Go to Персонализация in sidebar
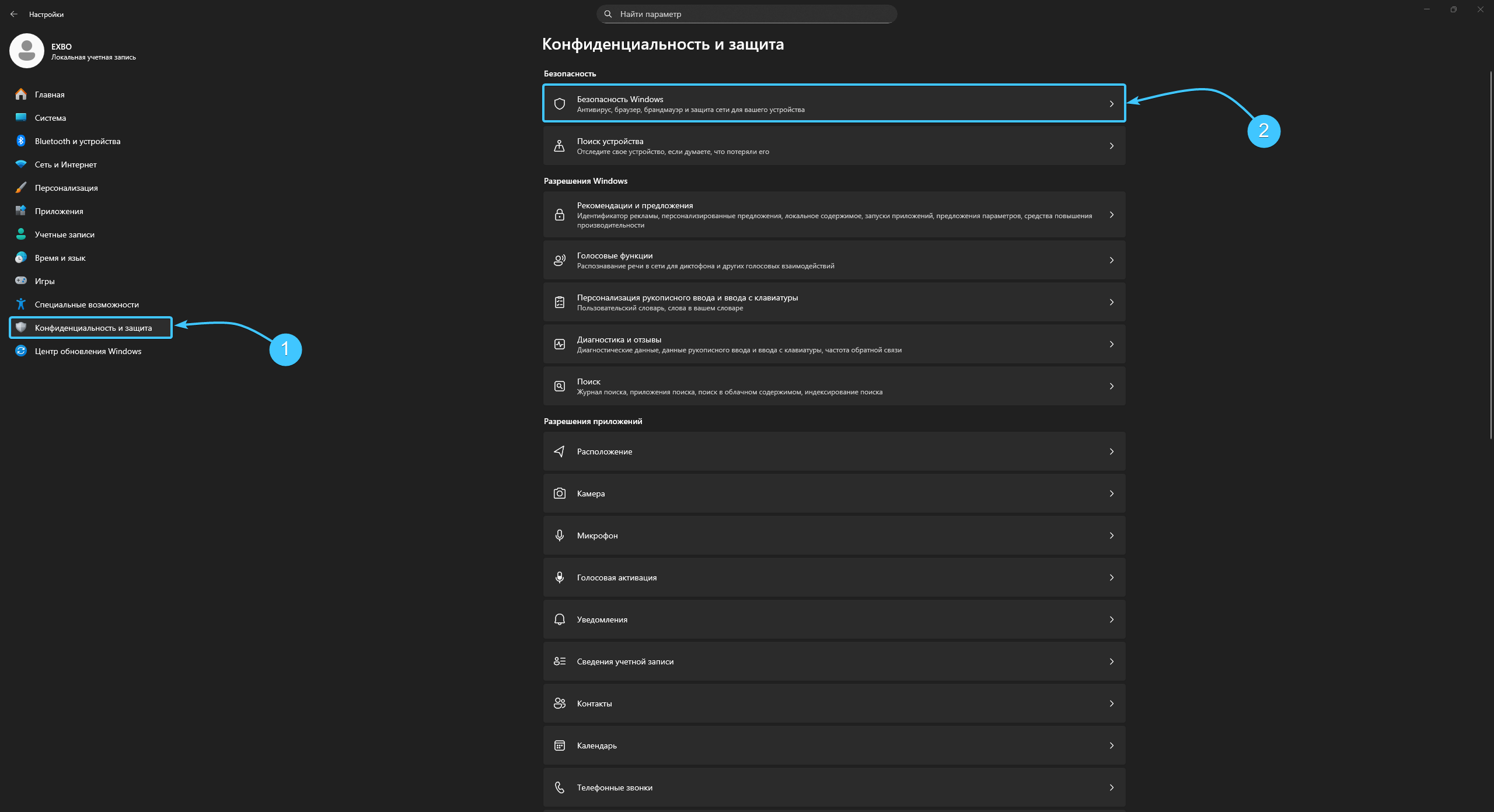This screenshot has height=812, width=1494. click(66, 188)
